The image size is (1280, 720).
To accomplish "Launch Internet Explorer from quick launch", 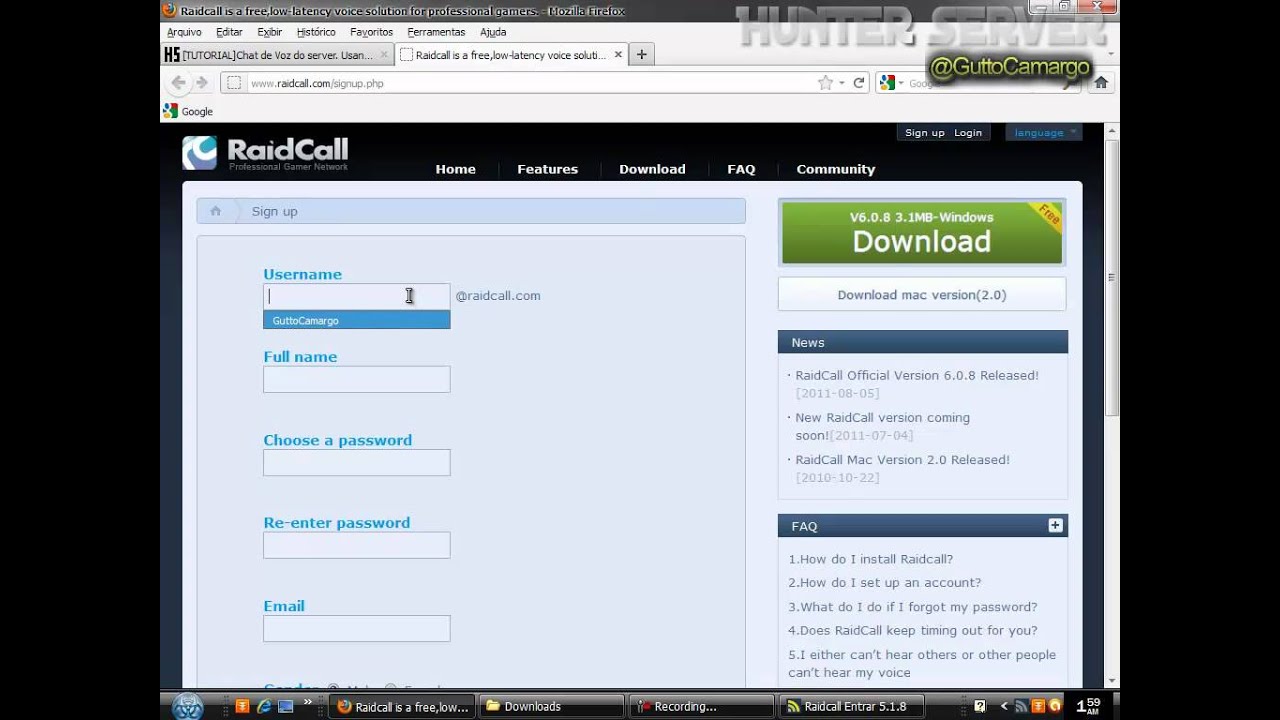I will (x=264, y=706).
